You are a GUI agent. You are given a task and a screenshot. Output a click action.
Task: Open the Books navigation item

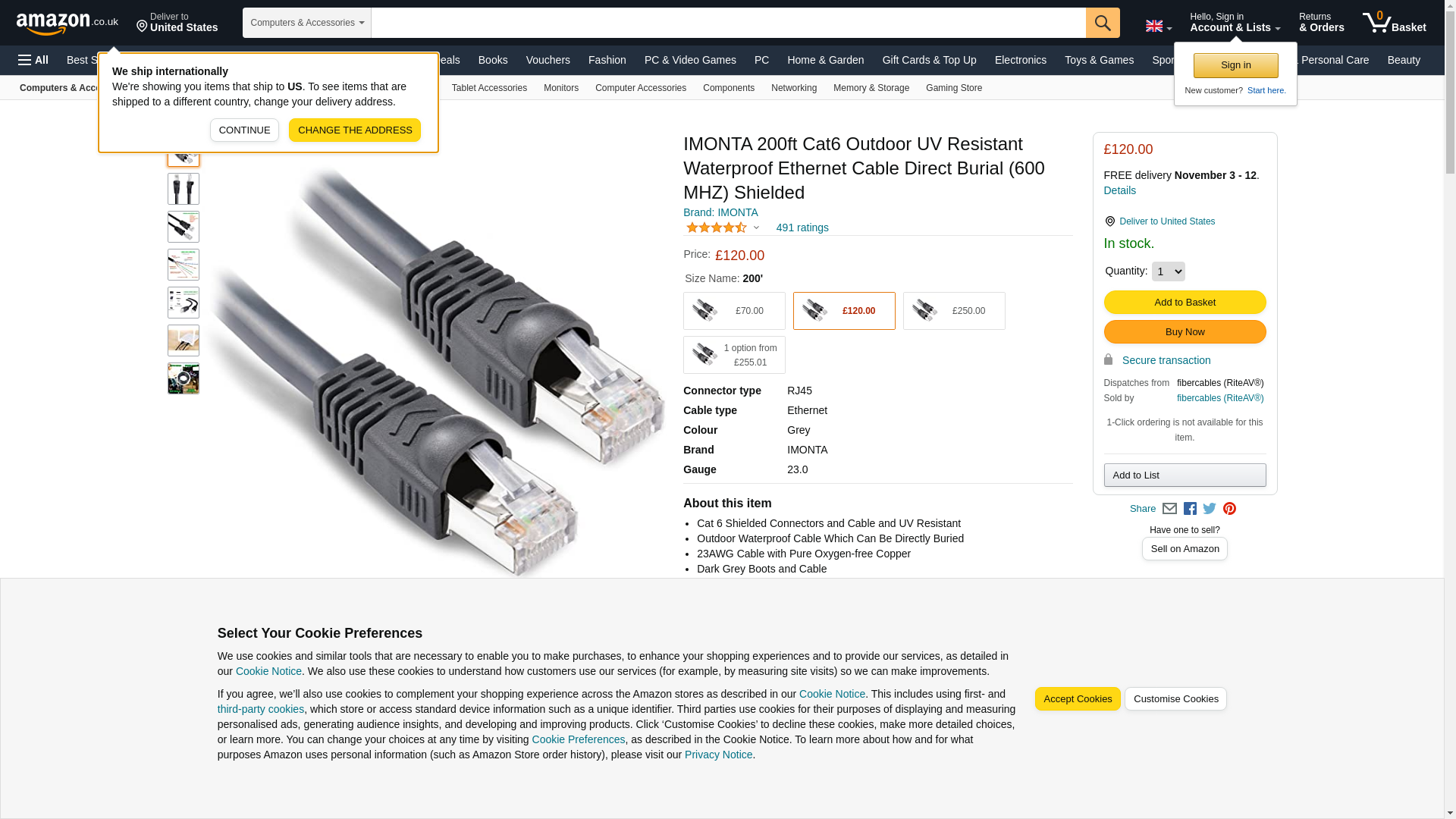tap(493, 60)
